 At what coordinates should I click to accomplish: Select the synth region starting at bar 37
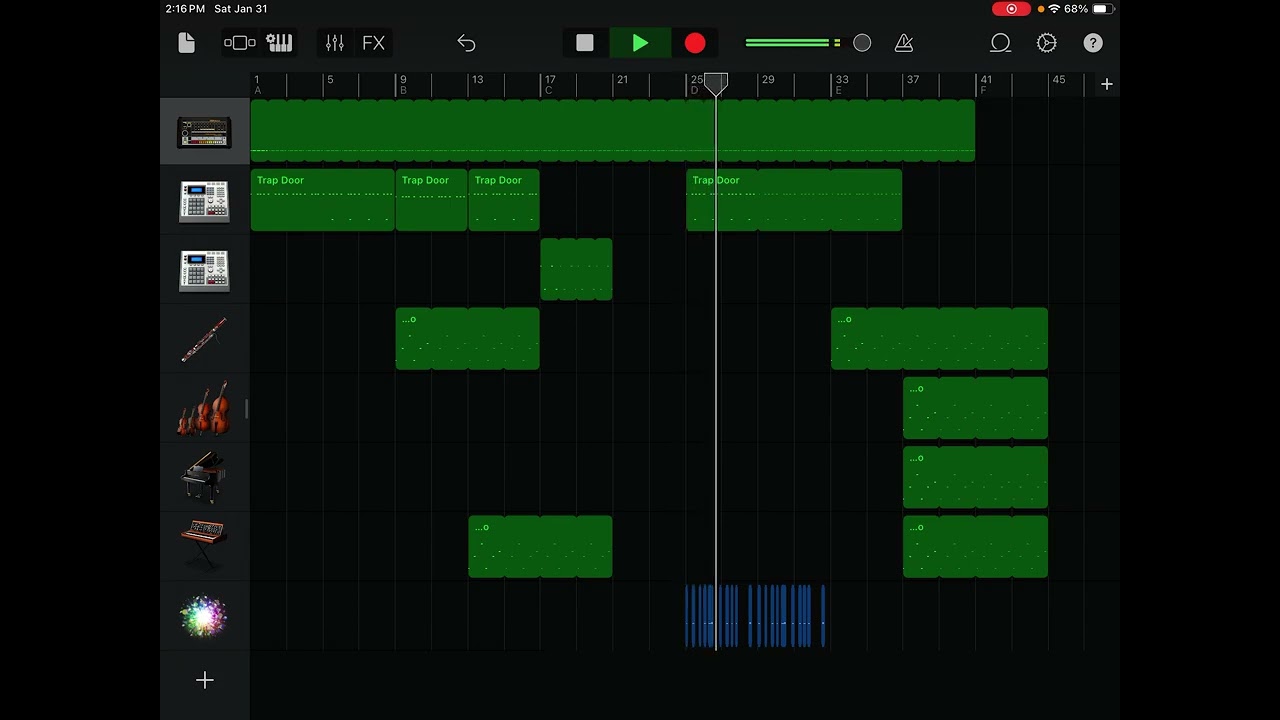(975, 546)
